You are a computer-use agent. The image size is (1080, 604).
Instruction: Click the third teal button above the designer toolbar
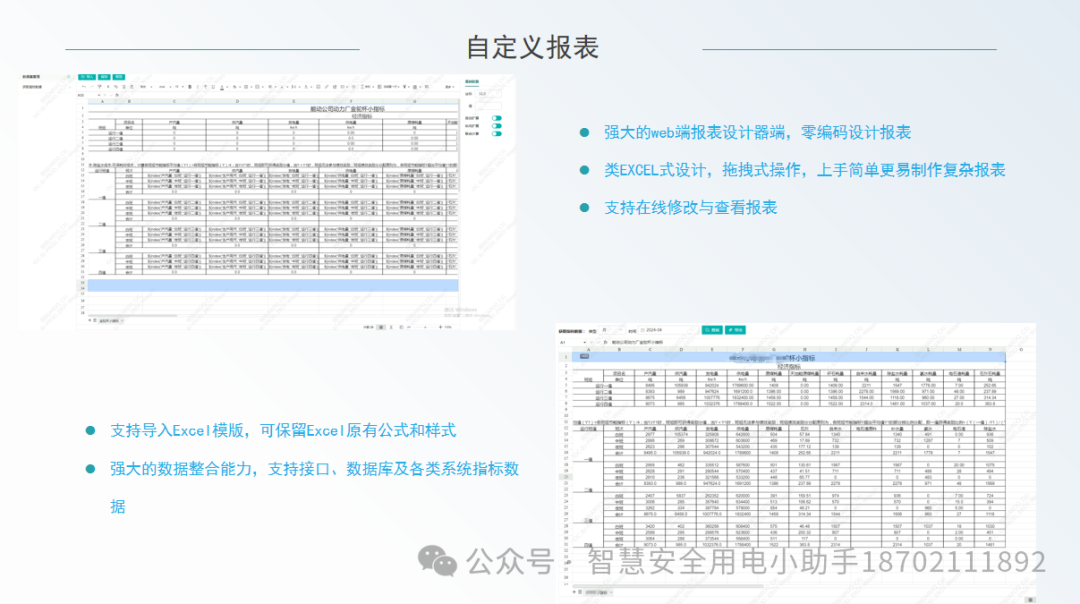tap(118, 77)
